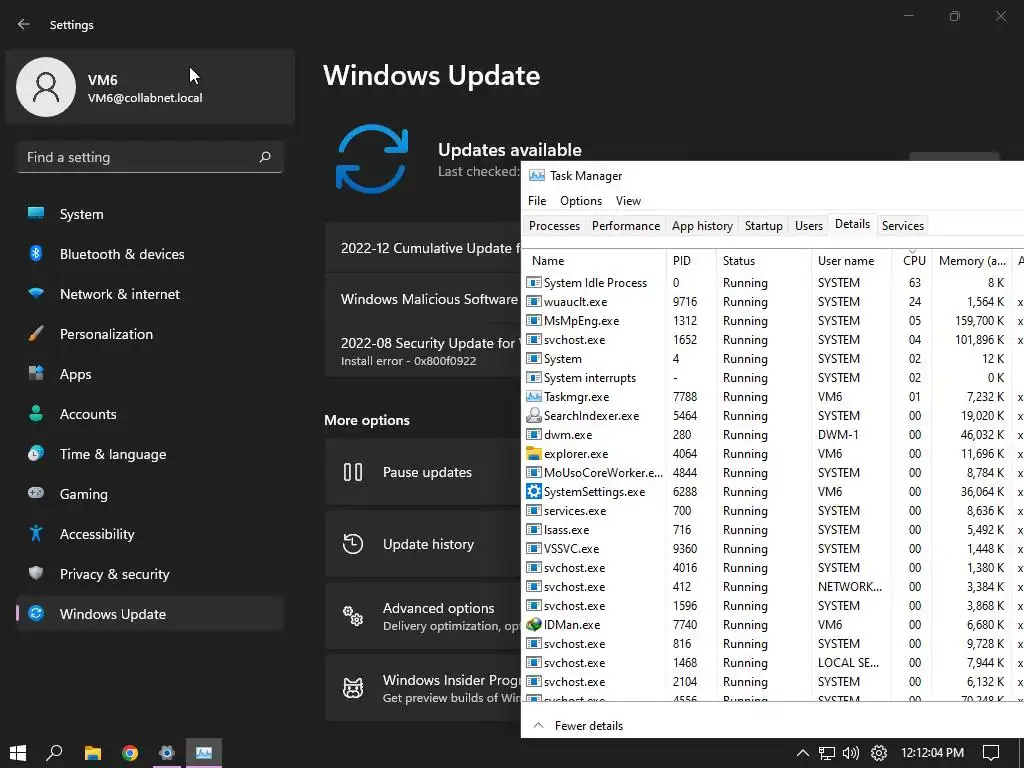This screenshot has width=1024, height=768.
Task: Open taskbar search
Action: 54,753
